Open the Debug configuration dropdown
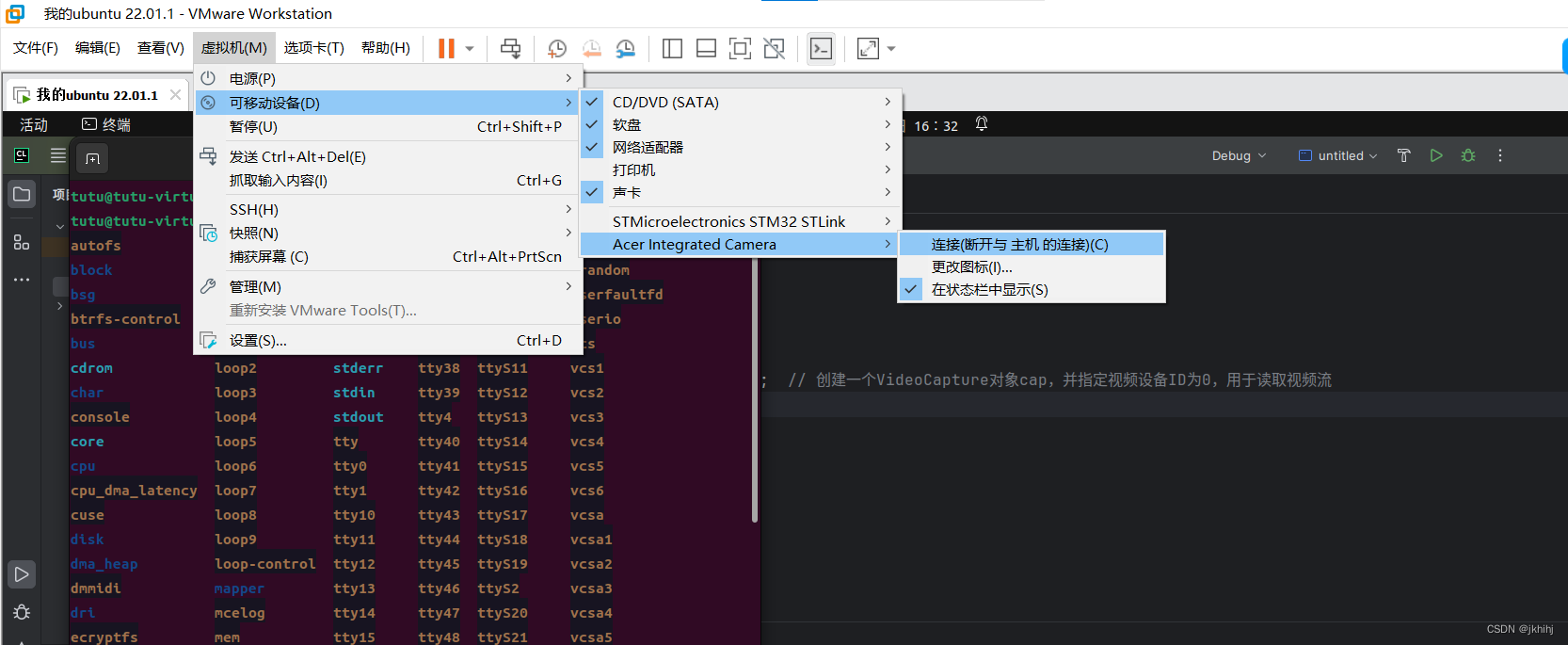The image size is (1568, 645). [1239, 155]
